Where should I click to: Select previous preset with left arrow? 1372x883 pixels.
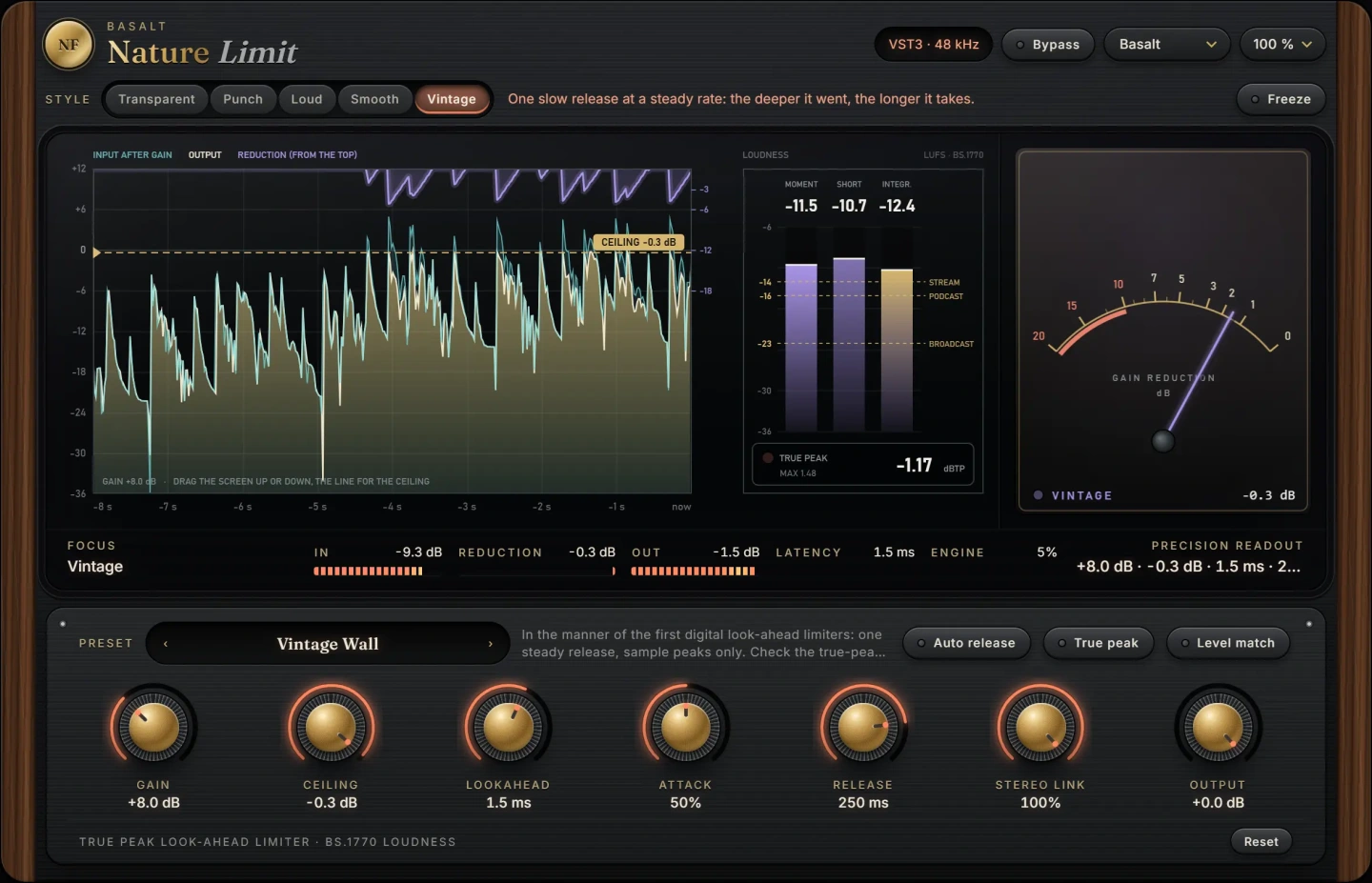click(x=166, y=644)
